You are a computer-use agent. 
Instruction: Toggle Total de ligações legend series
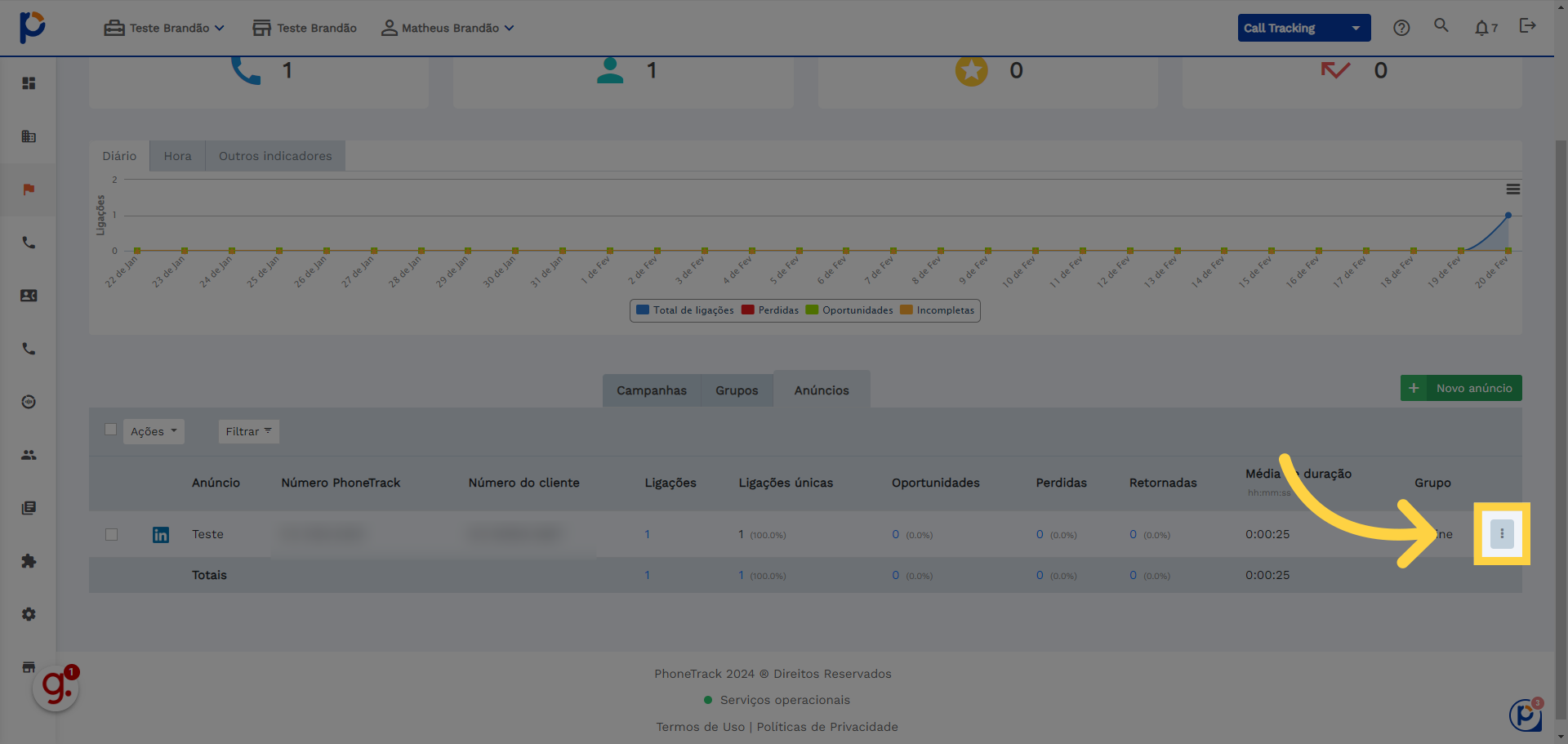685,310
